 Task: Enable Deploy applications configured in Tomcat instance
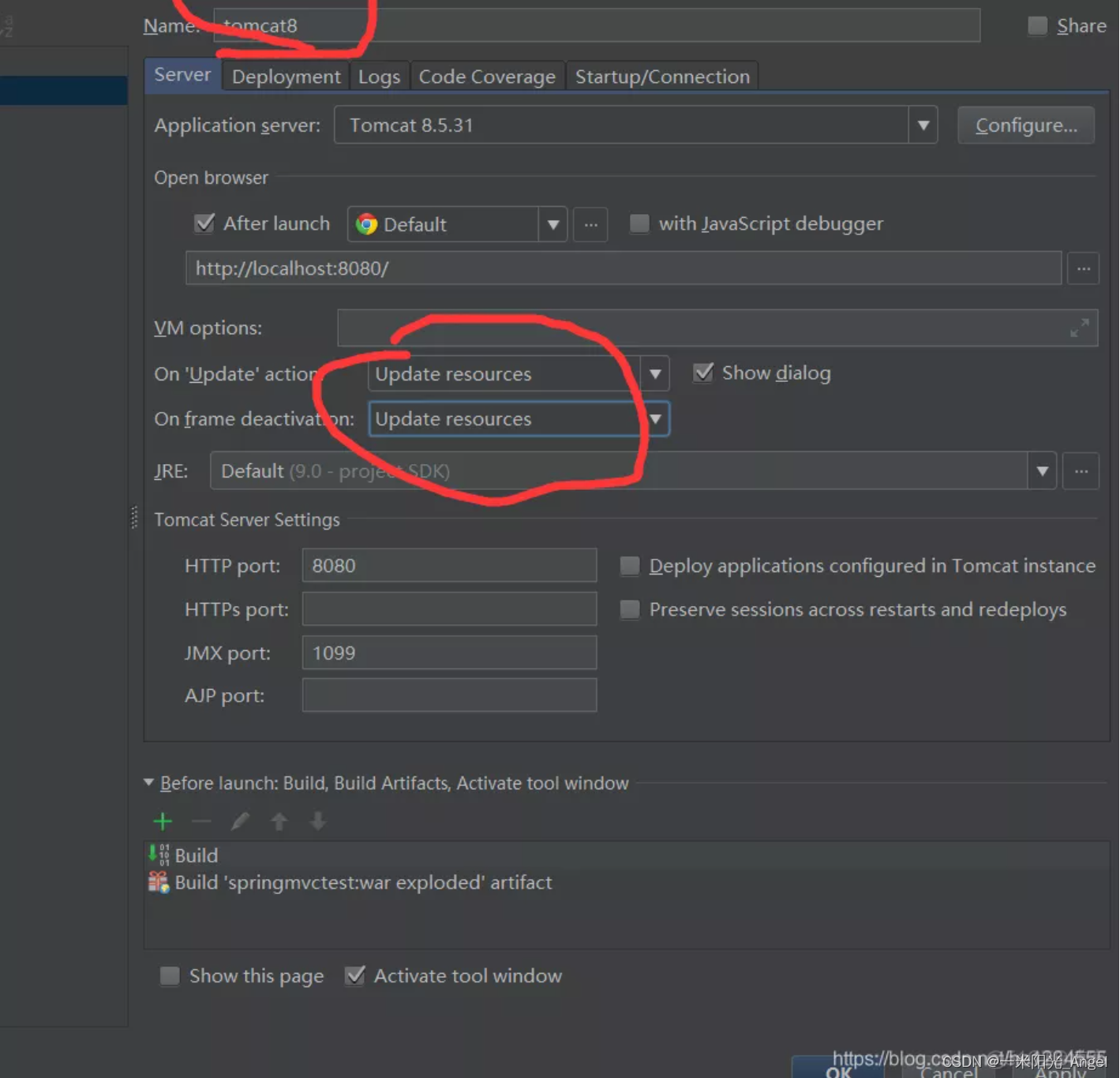[629, 566]
